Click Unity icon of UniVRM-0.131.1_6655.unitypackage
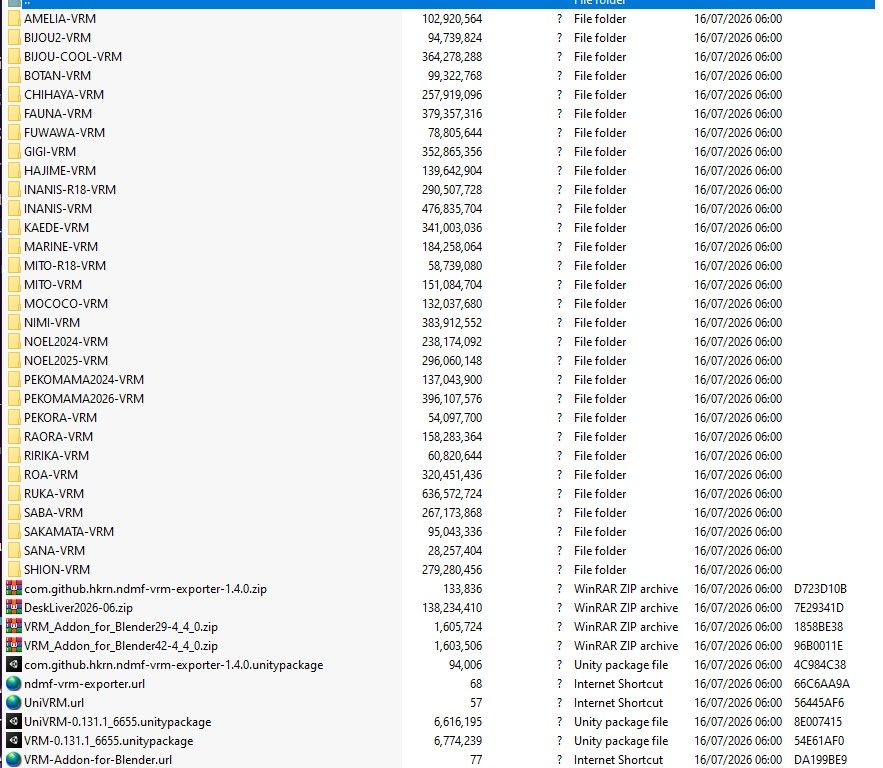Screen dimensions: 883x768 [x=14, y=722]
